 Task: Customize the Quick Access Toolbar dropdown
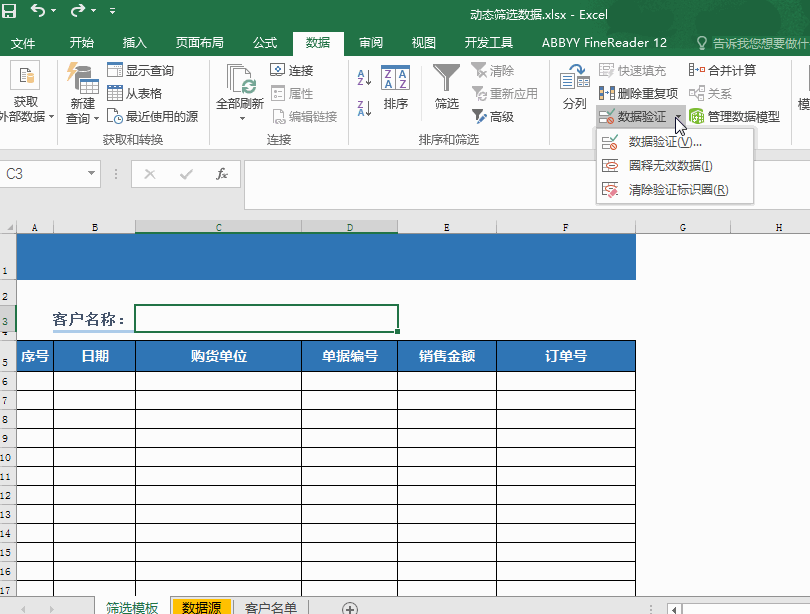tap(112, 10)
